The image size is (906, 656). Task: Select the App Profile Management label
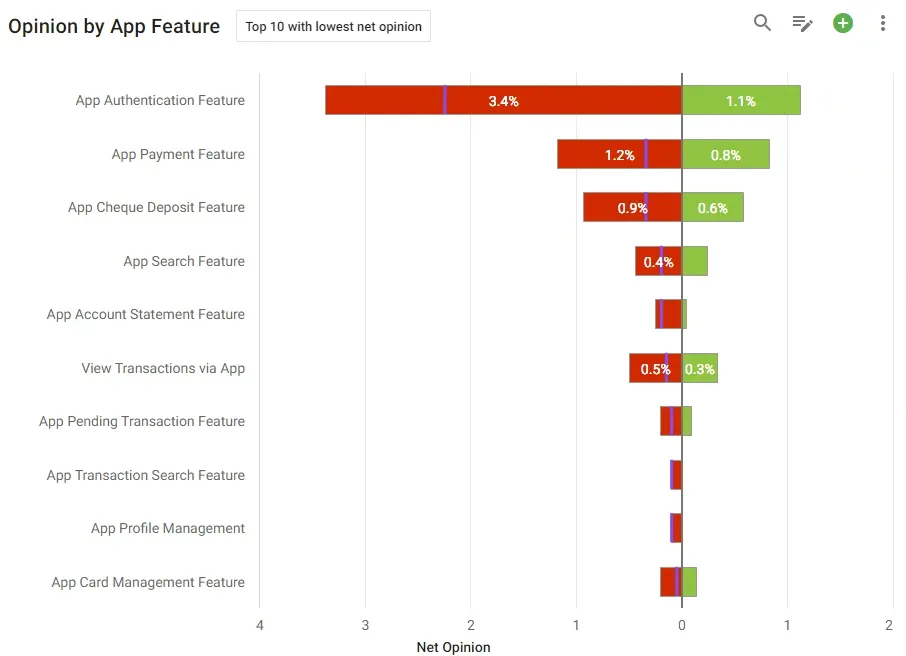point(168,528)
